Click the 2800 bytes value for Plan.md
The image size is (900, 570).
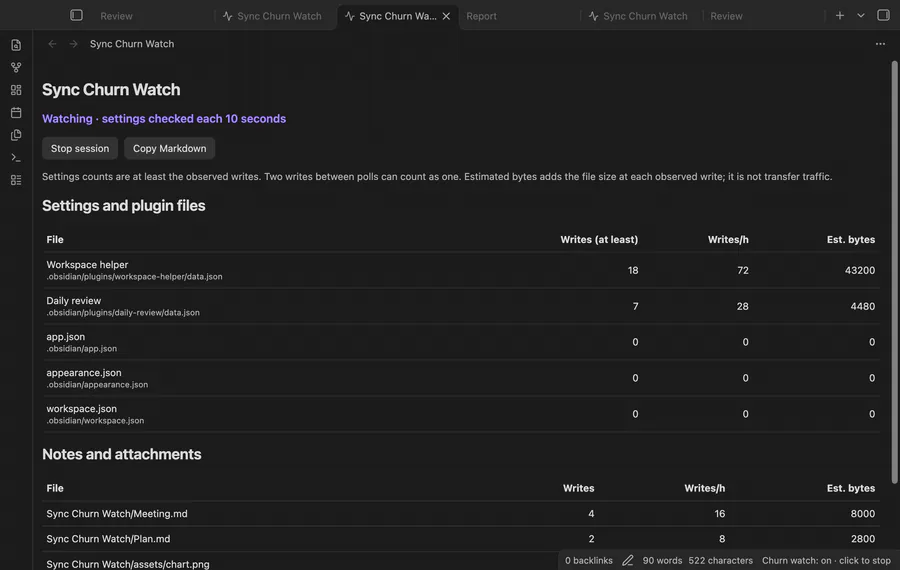[x=862, y=539]
